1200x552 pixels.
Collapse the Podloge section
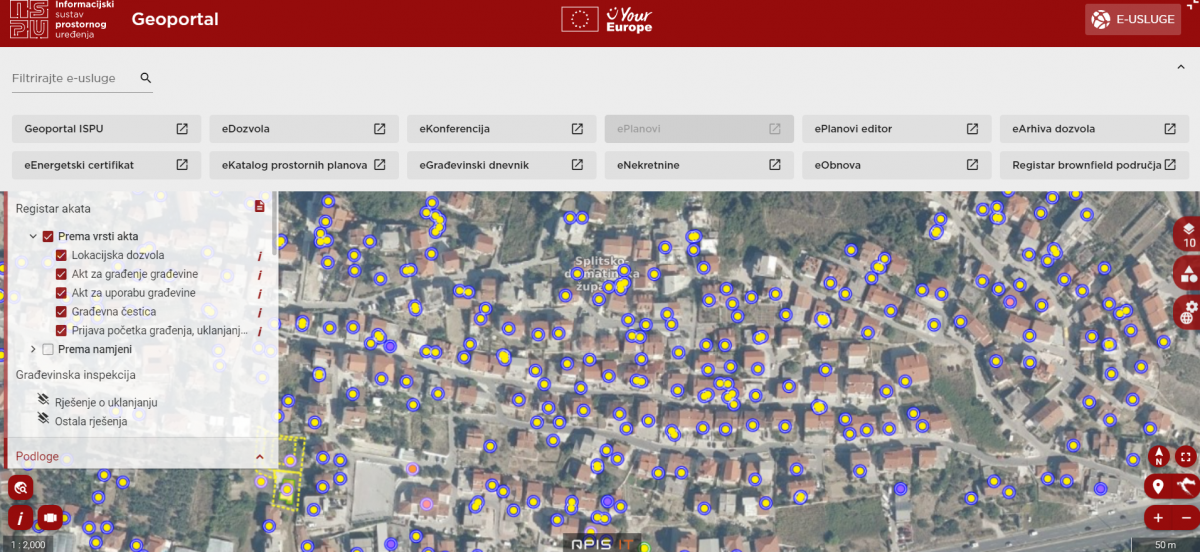click(260, 457)
